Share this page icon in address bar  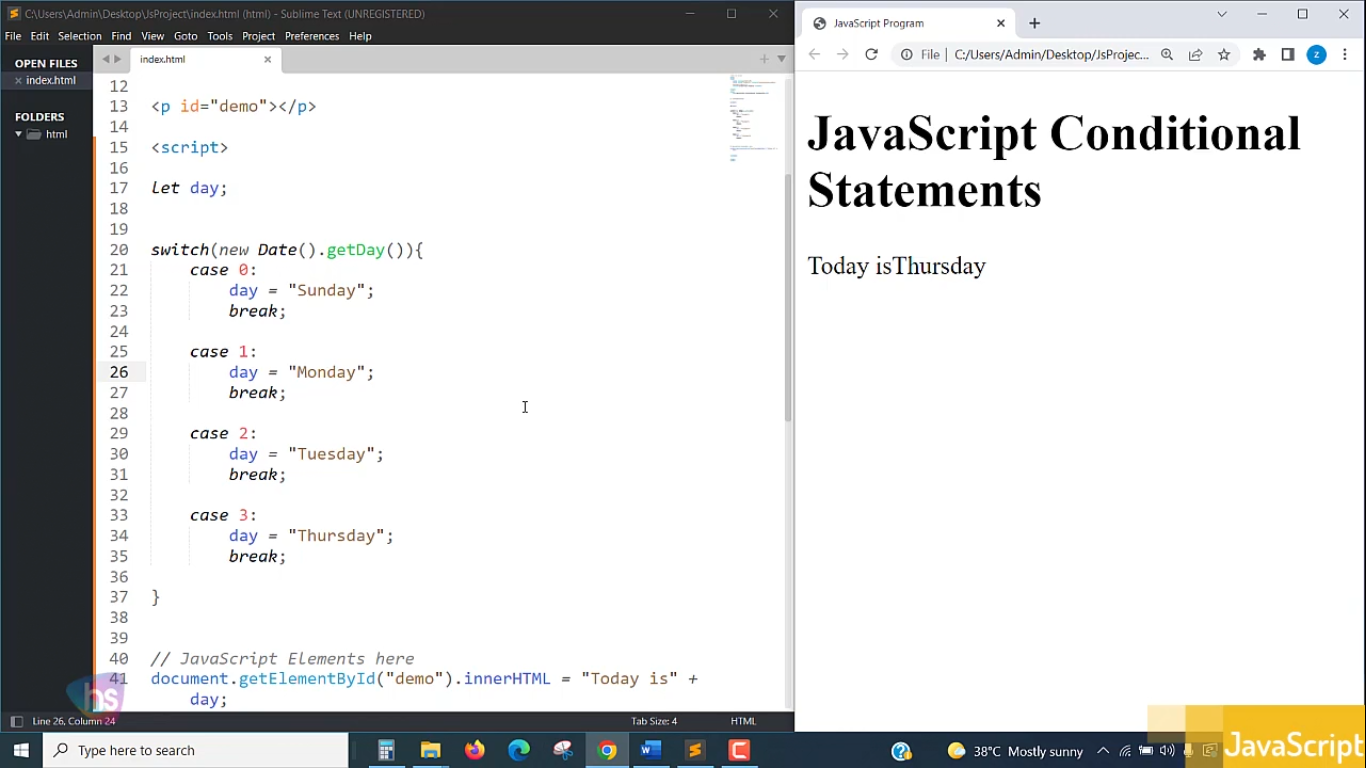pos(1195,55)
